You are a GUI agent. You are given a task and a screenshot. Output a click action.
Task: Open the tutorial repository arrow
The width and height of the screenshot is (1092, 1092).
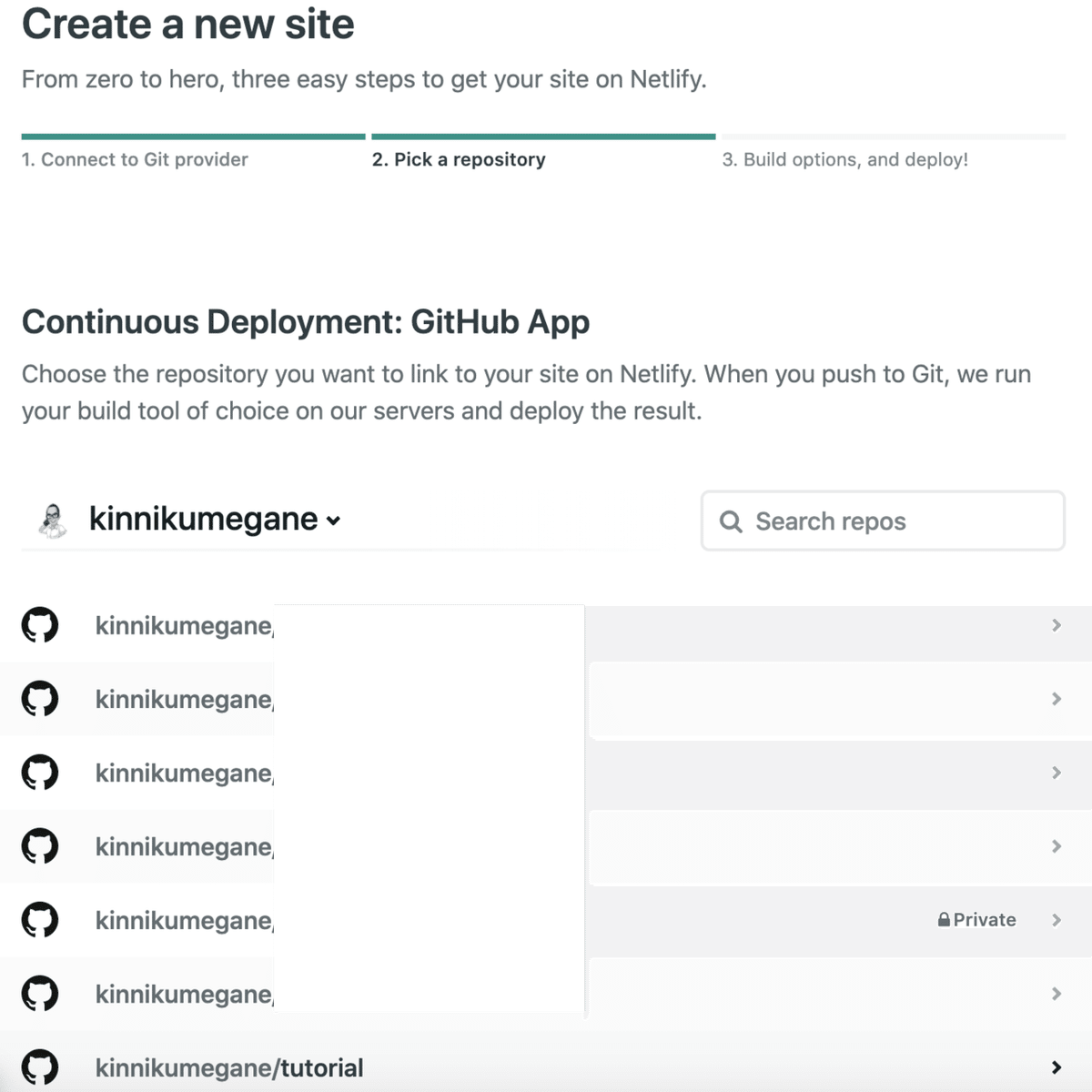[x=1057, y=1067]
